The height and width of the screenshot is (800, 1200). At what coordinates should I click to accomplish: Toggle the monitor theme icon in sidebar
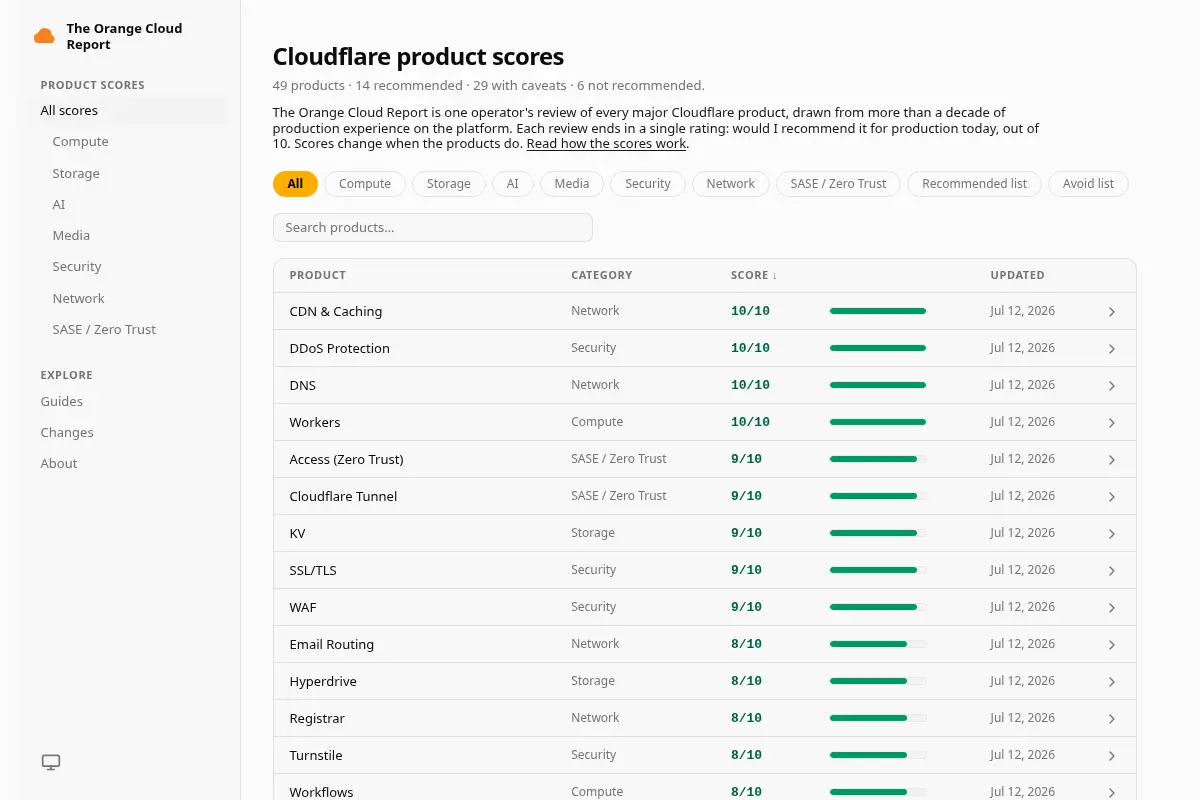(x=51, y=762)
